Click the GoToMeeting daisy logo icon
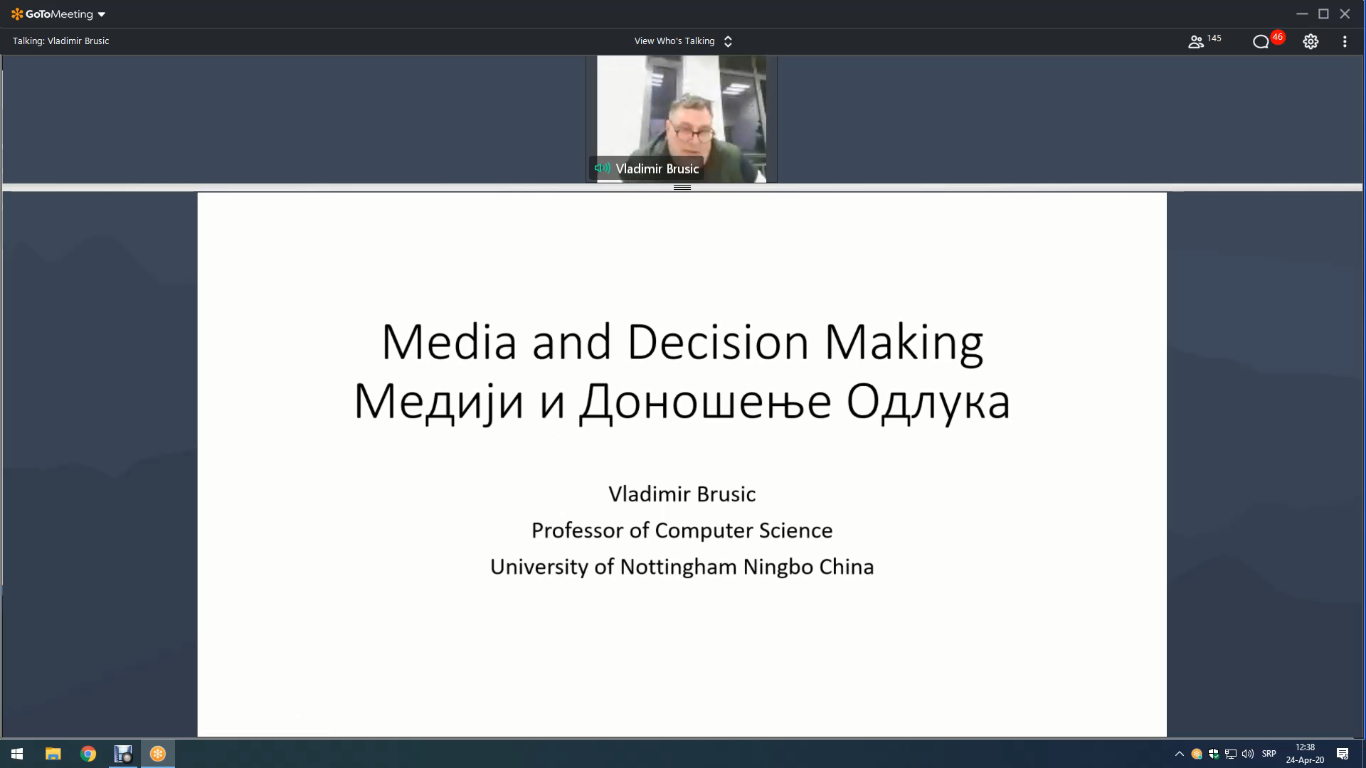Image resolution: width=1366 pixels, height=768 pixels. point(17,14)
